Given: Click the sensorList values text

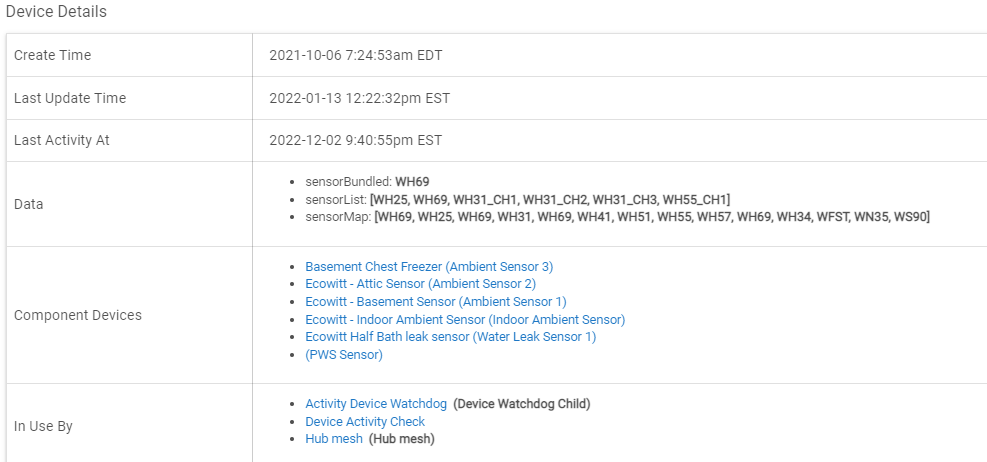Looking at the screenshot, I should click(x=550, y=200).
